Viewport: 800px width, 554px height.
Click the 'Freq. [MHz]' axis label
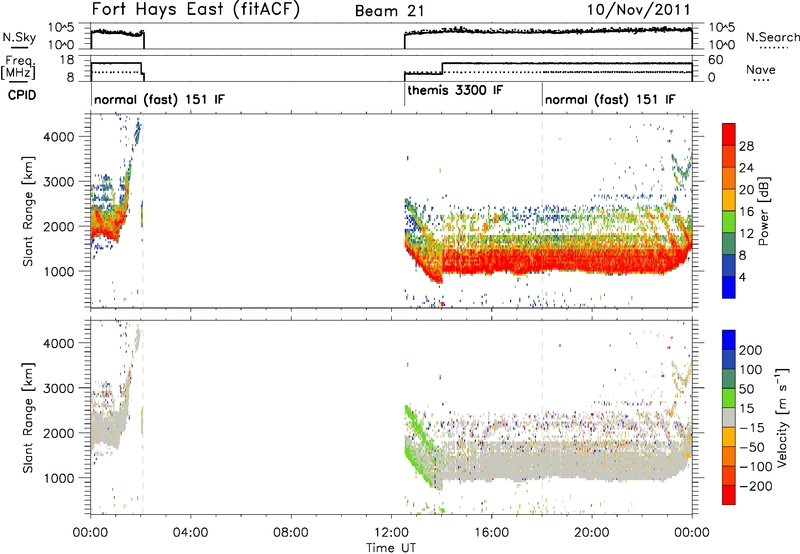point(18,68)
